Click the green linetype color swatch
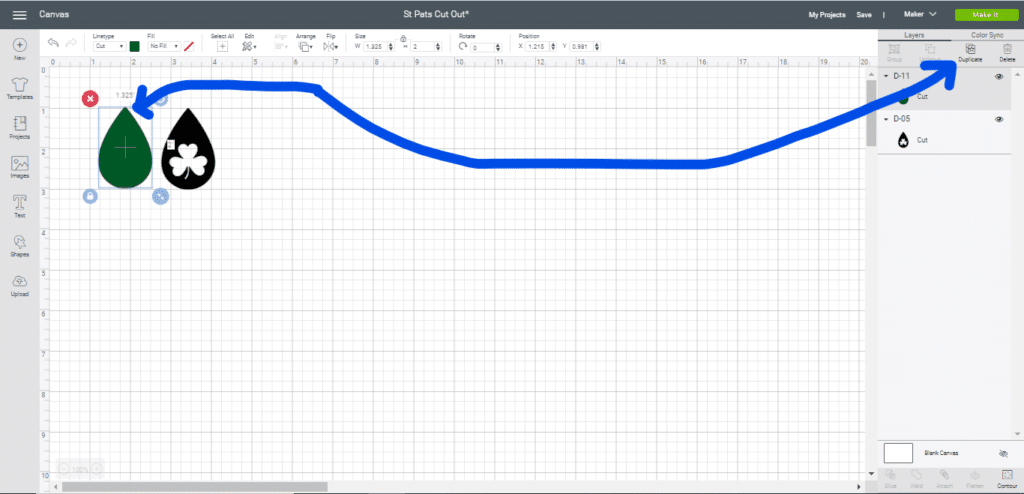1024x494 pixels. coord(134,46)
